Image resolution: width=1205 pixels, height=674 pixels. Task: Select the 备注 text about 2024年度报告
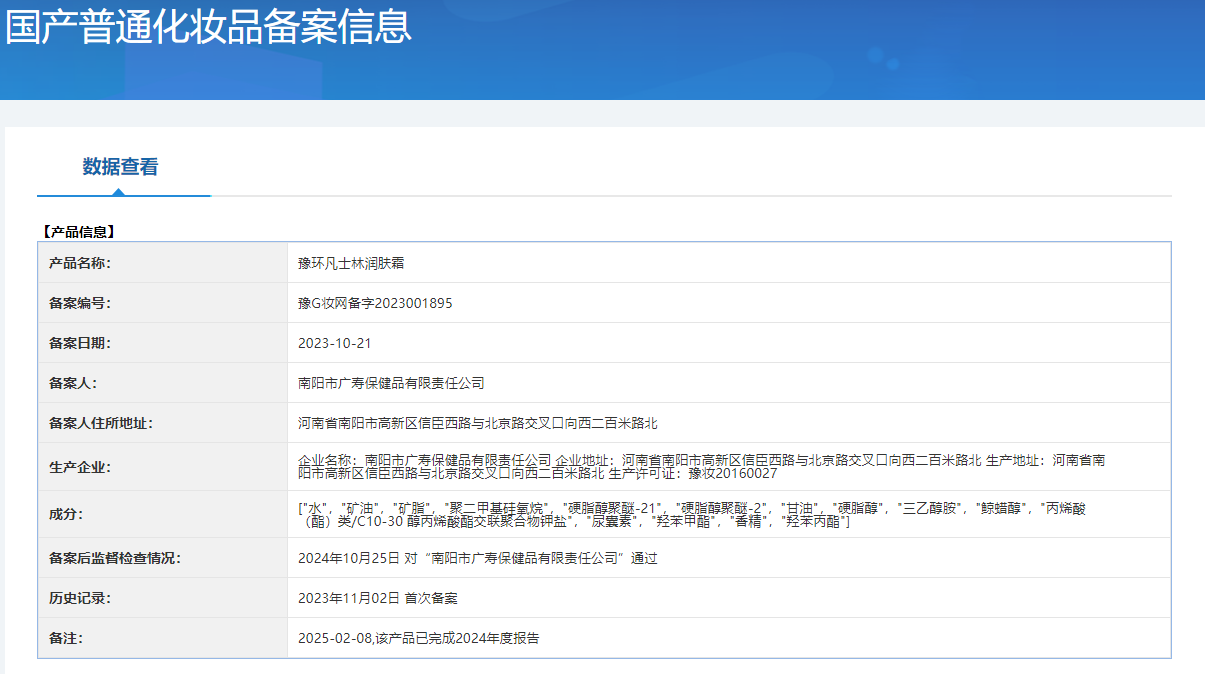point(418,638)
